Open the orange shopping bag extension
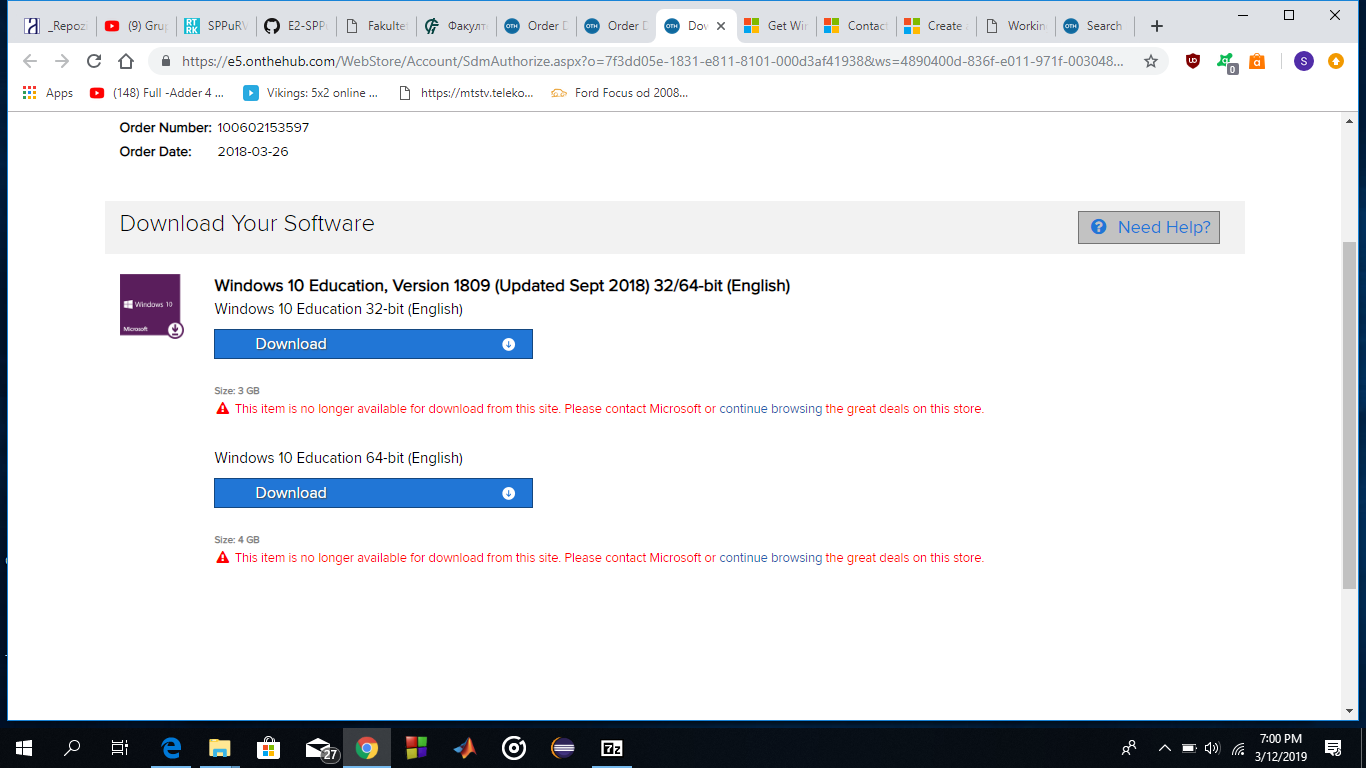Image resolution: width=1366 pixels, height=768 pixels. (1257, 61)
